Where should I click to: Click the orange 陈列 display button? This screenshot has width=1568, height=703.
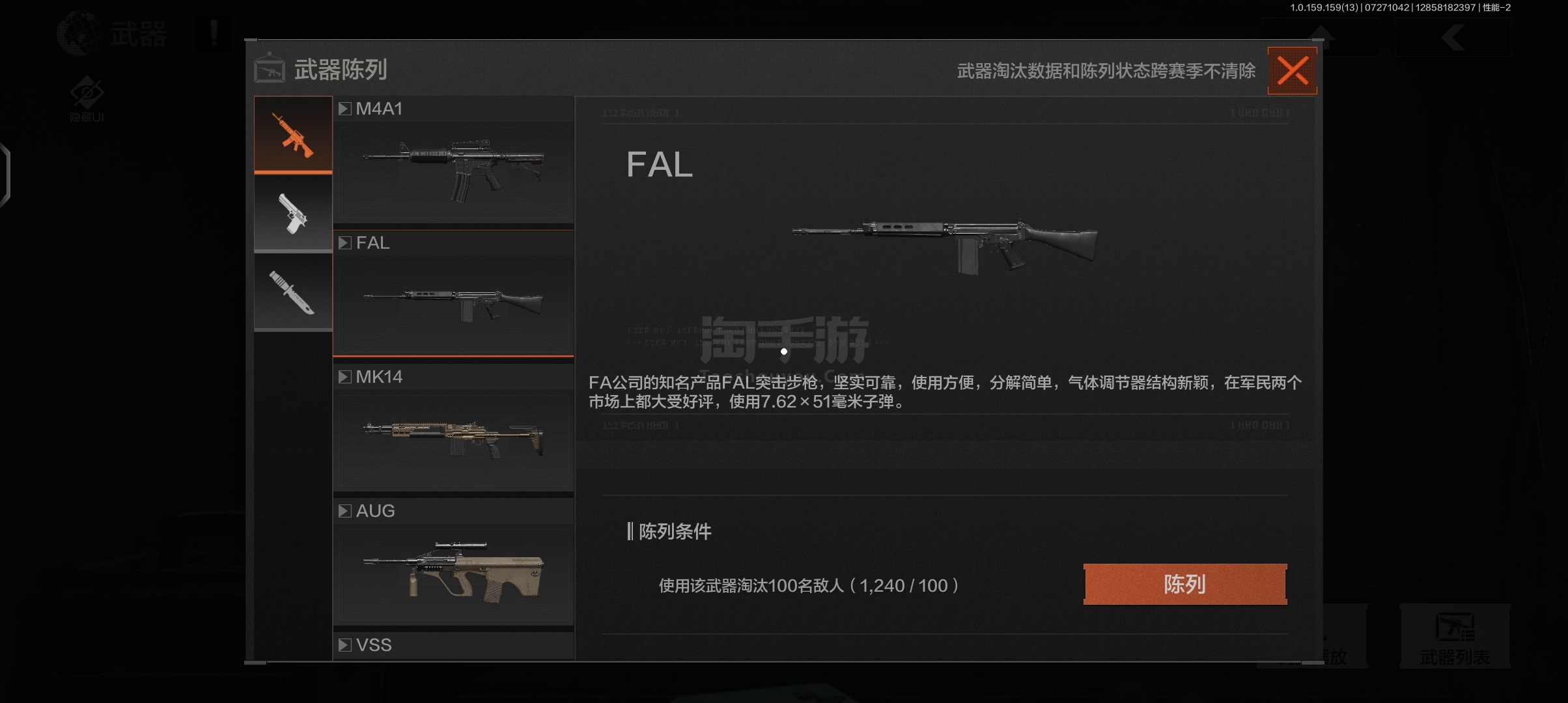(x=1185, y=584)
